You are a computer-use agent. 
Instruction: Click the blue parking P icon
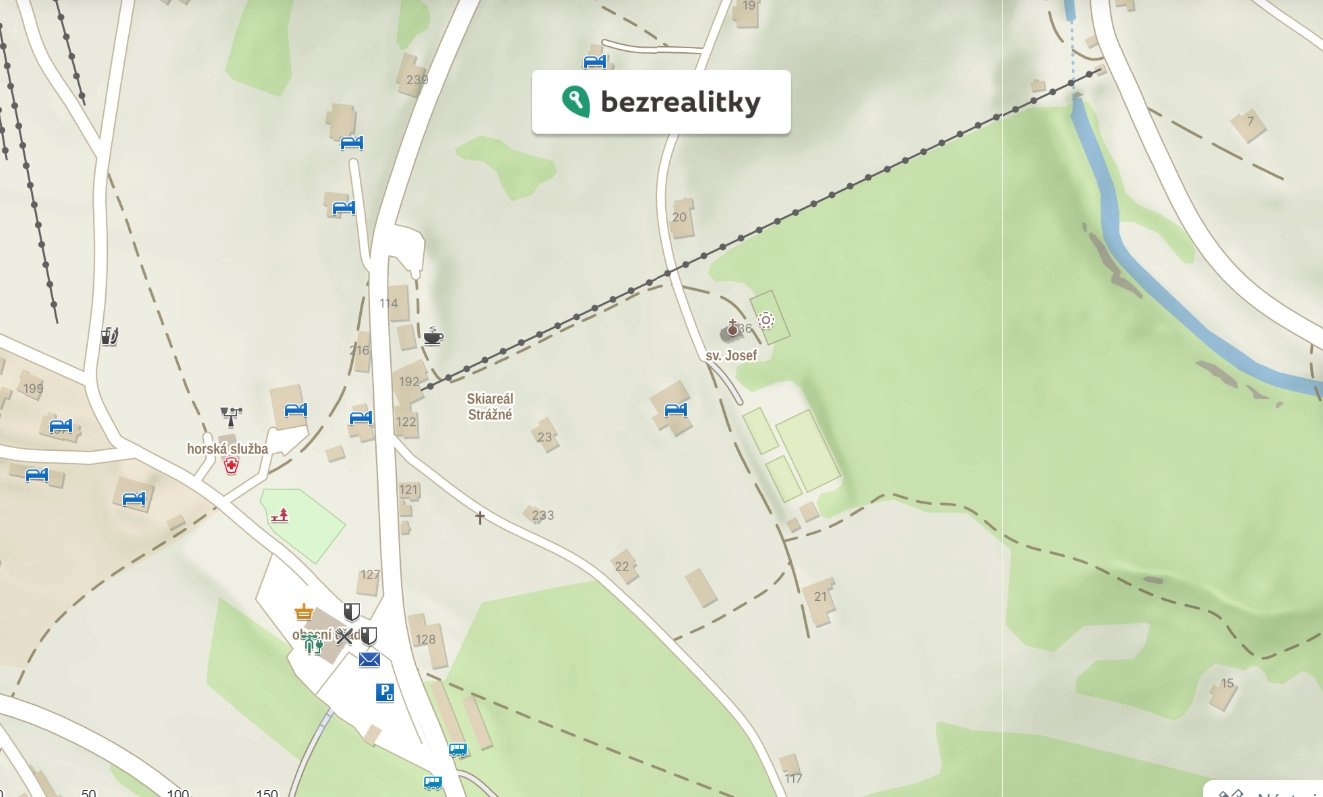click(385, 692)
